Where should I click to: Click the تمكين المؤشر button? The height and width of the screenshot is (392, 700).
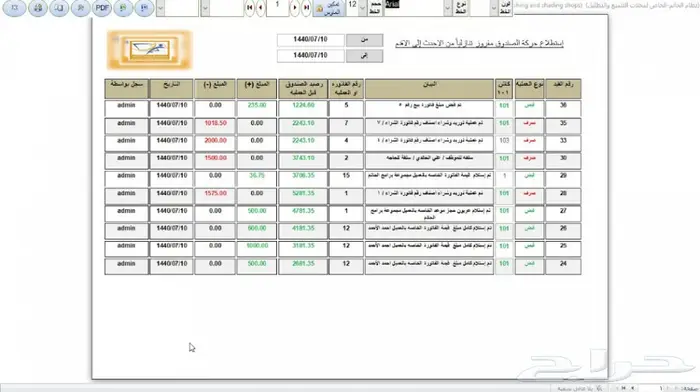pyautogui.click(x=329, y=8)
